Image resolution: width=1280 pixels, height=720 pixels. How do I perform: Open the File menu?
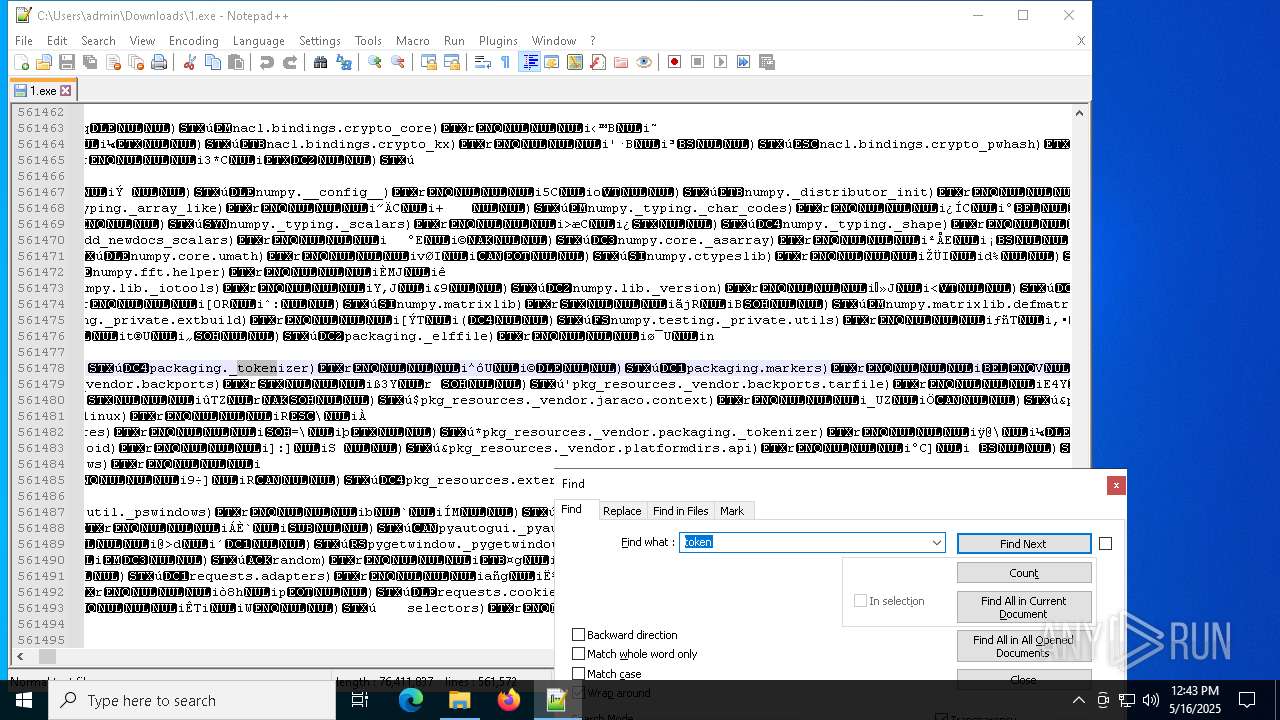click(23, 41)
